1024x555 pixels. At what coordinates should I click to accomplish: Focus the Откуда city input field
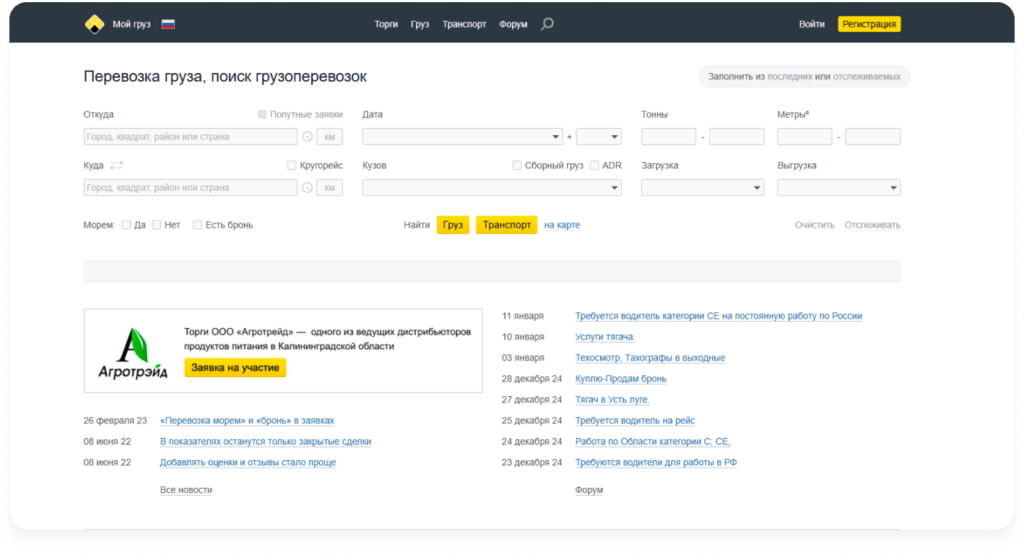coord(190,137)
